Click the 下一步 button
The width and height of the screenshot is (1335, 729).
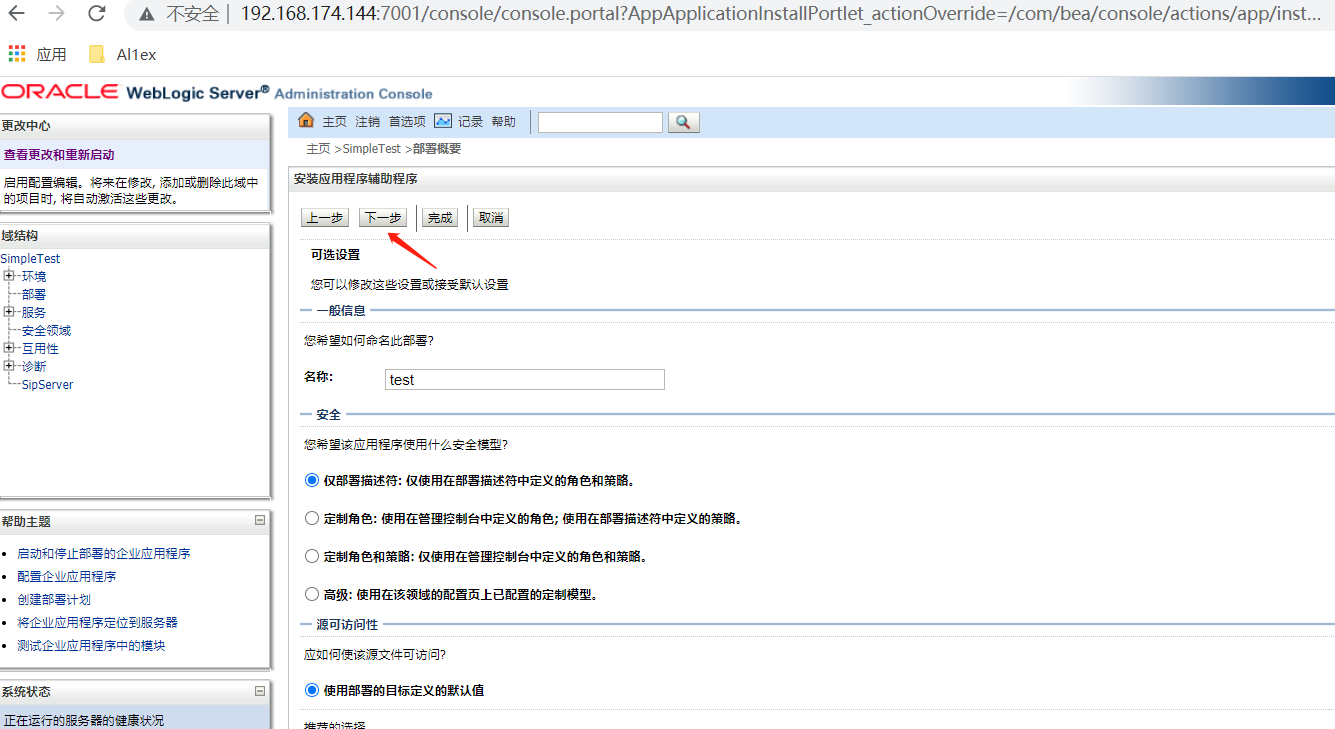click(383, 218)
